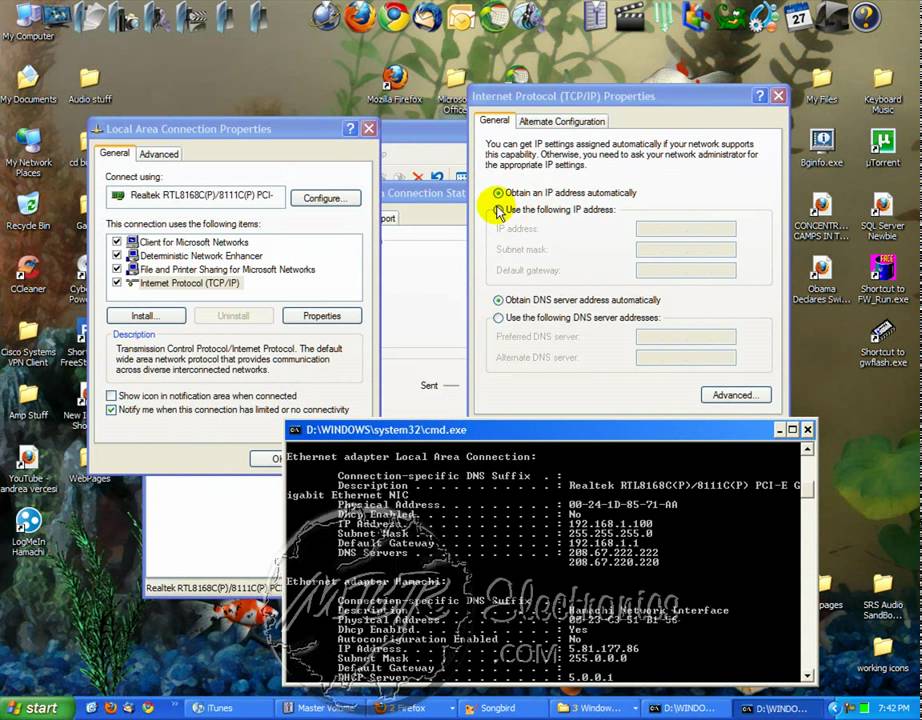Open My Documents desktop icon
The width and height of the screenshot is (922, 720).
point(28,85)
